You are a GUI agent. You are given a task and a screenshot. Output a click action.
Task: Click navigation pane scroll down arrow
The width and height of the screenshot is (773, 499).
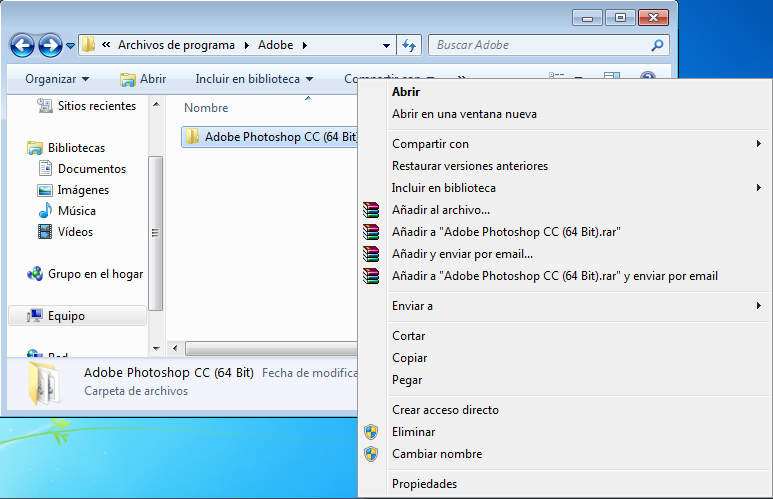(x=156, y=349)
